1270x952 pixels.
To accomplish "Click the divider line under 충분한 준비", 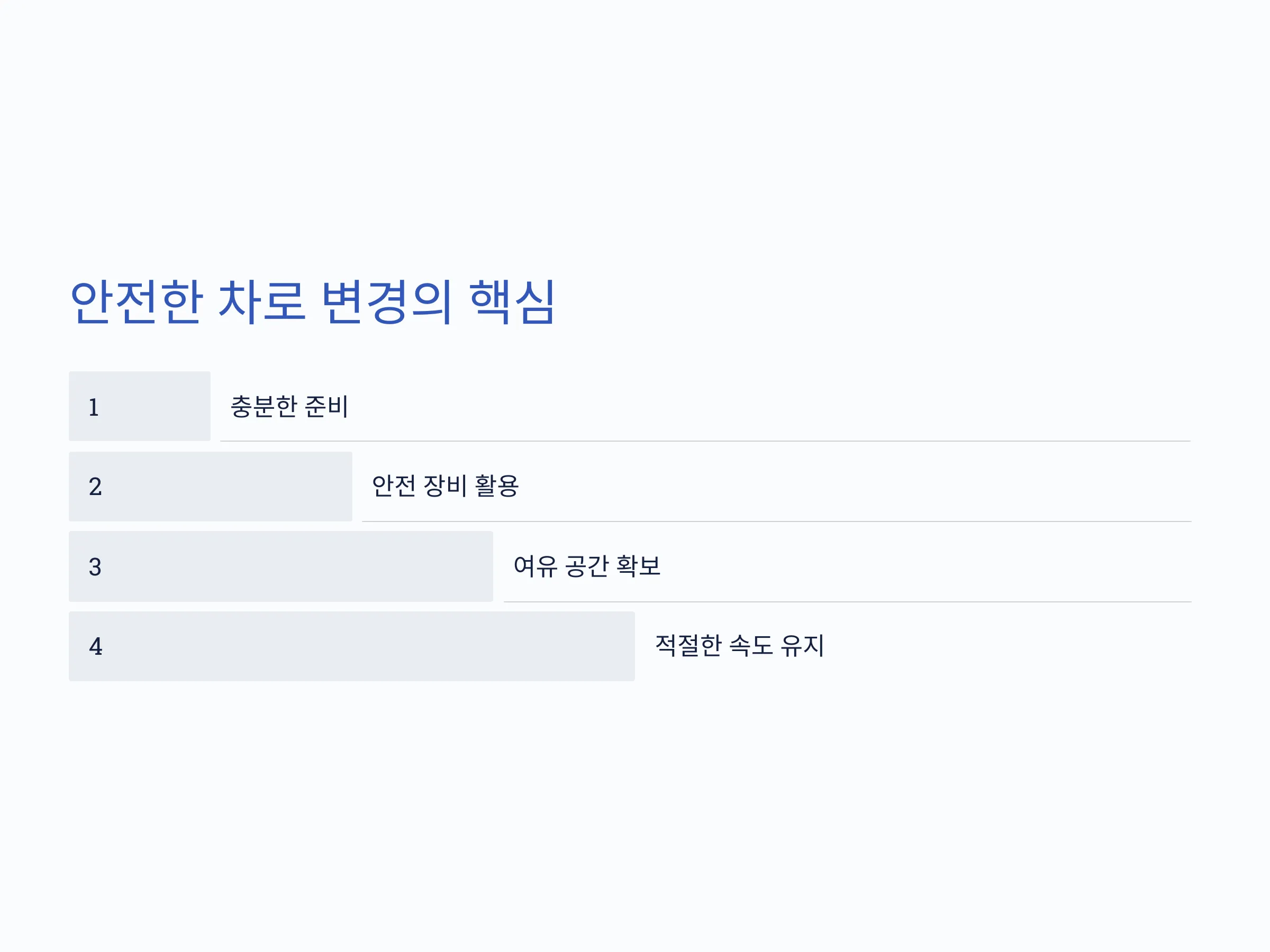I will (705, 441).
